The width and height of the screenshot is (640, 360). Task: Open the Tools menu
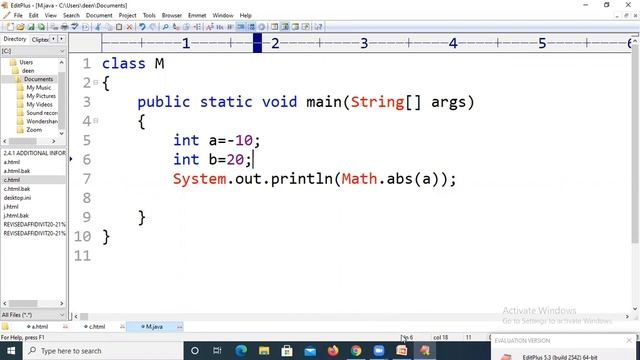coord(149,16)
